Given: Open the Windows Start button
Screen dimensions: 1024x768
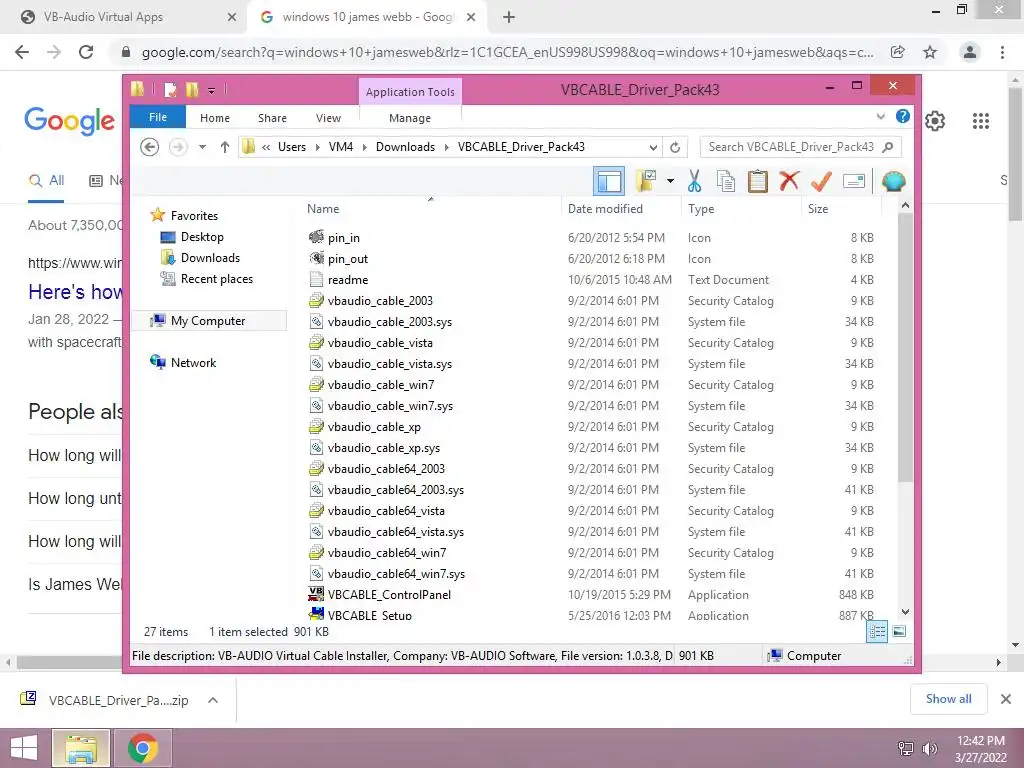Looking at the screenshot, I should (x=24, y=748).
